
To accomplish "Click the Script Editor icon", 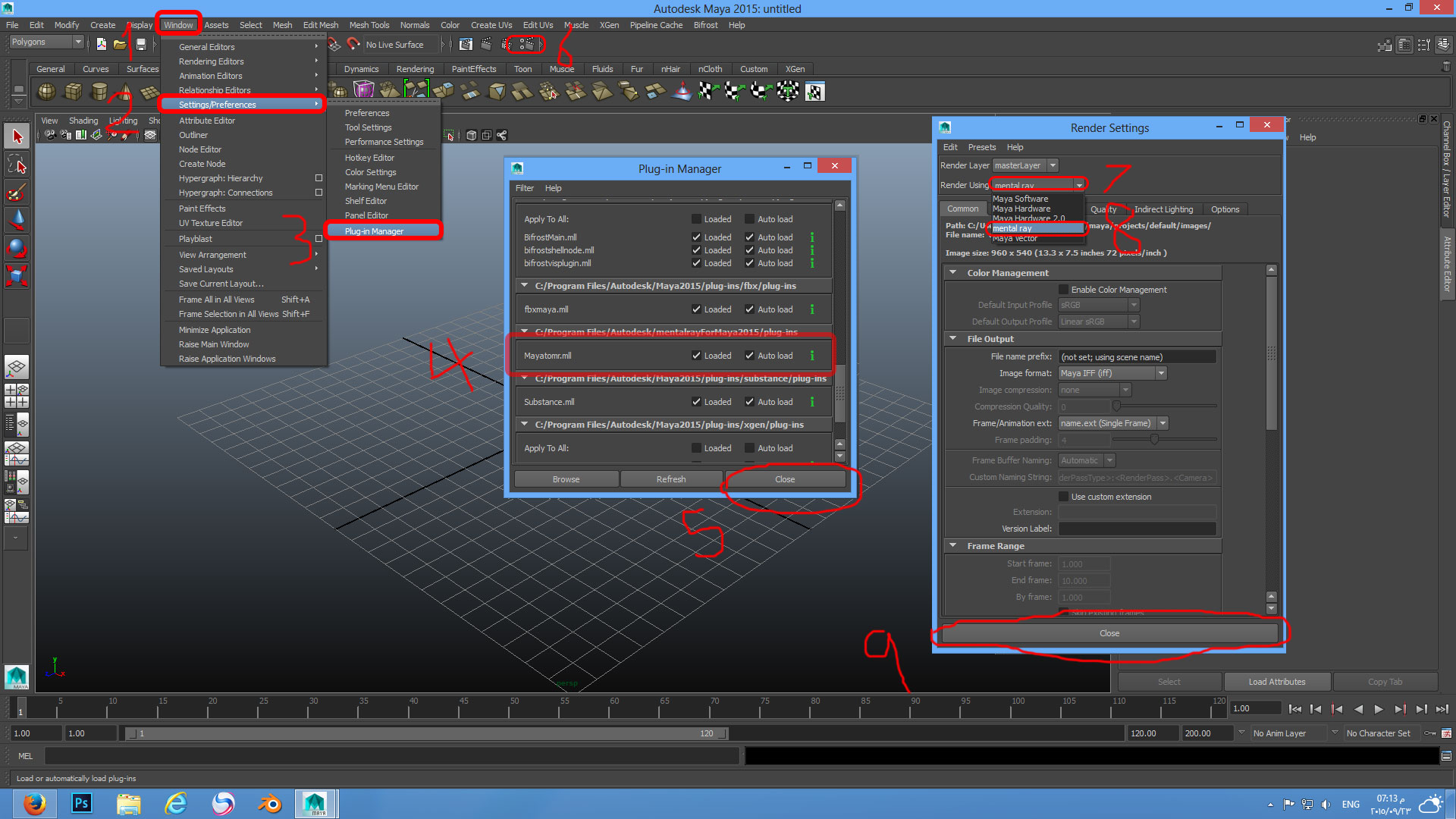I will 1446,756.
